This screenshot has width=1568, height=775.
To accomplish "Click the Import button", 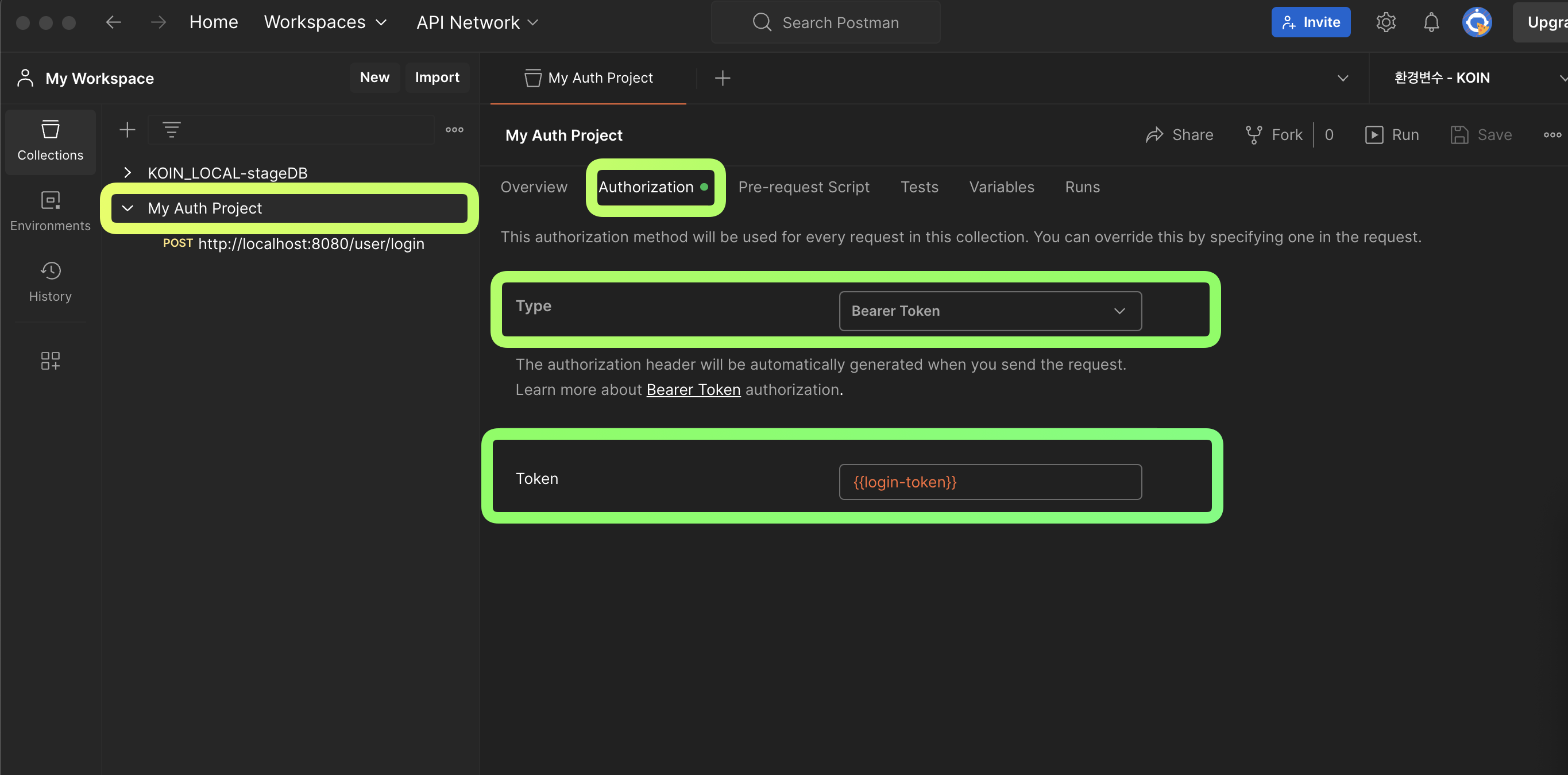I will 437,77.
